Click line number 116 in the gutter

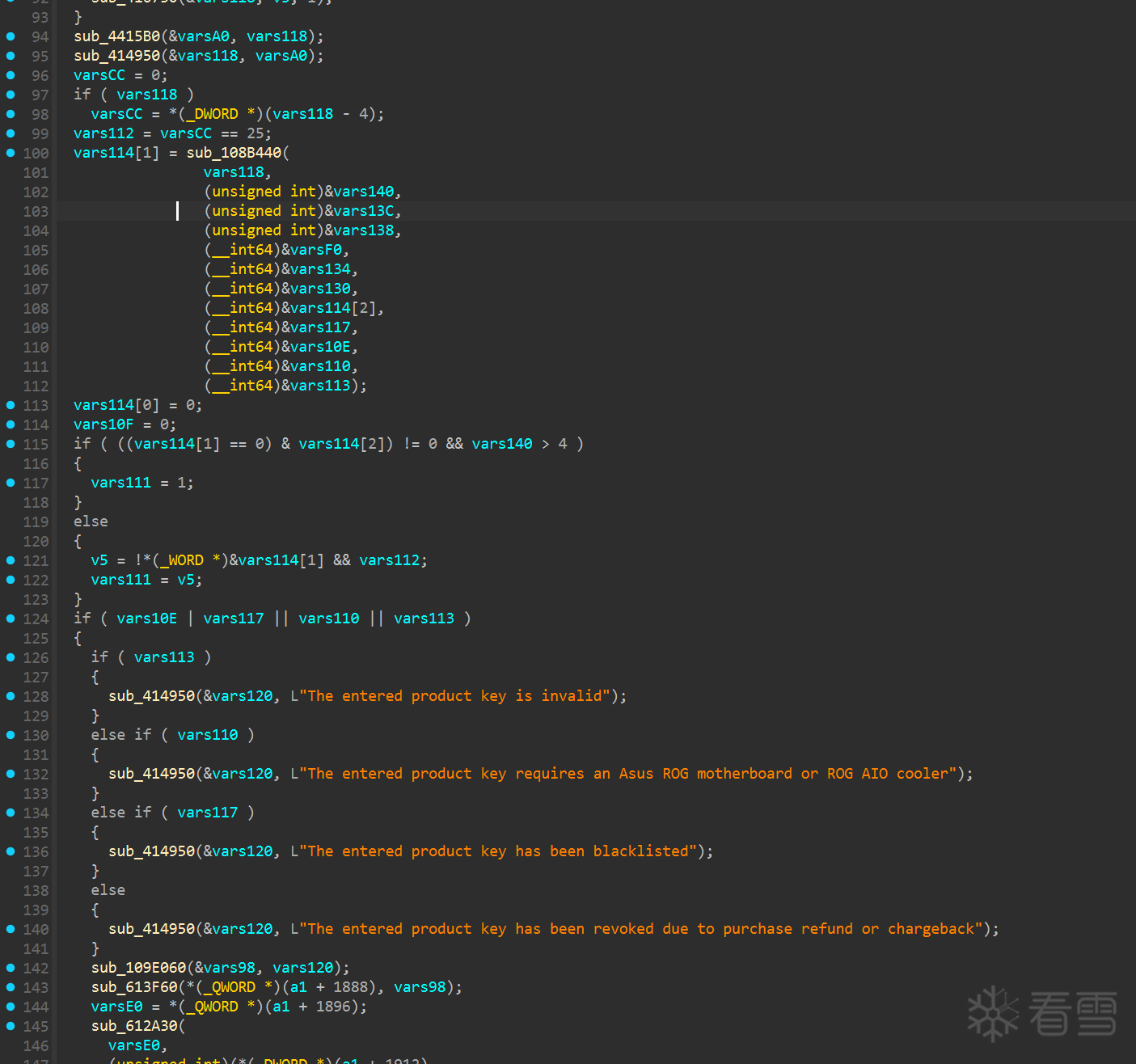click(36, 463)
